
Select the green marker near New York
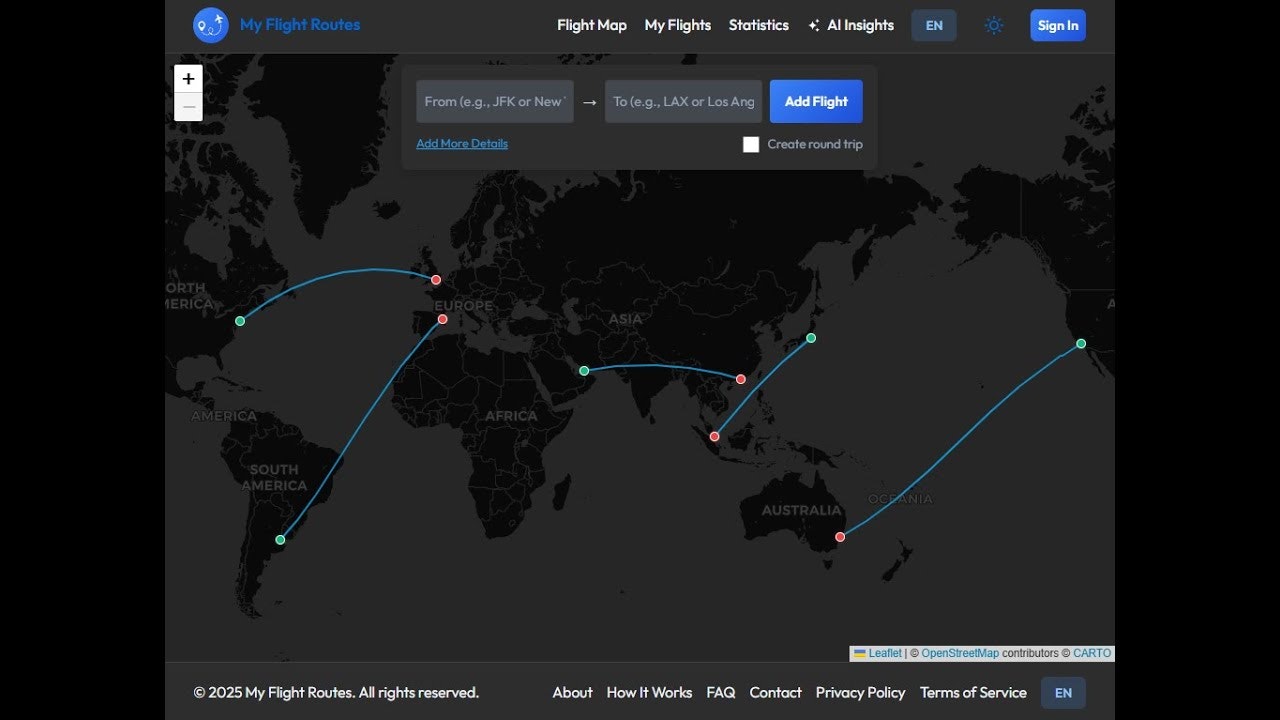pos(240,321)
